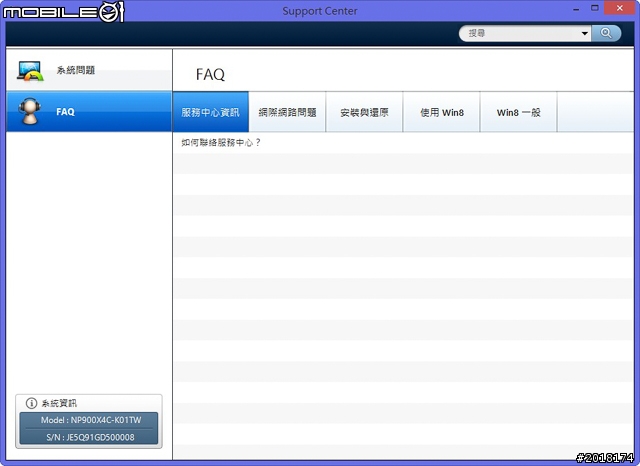Close the Support Center window
Screen dimensions: 640x466
click(619, 8)
